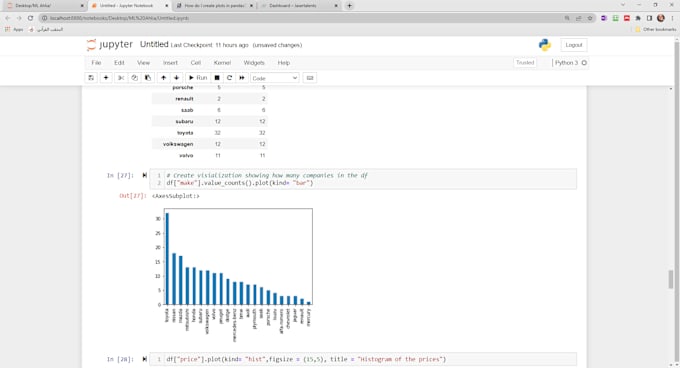
Task: Reload the page with the refresh icon
Action: pyautogui.click(x=30, y=18)
